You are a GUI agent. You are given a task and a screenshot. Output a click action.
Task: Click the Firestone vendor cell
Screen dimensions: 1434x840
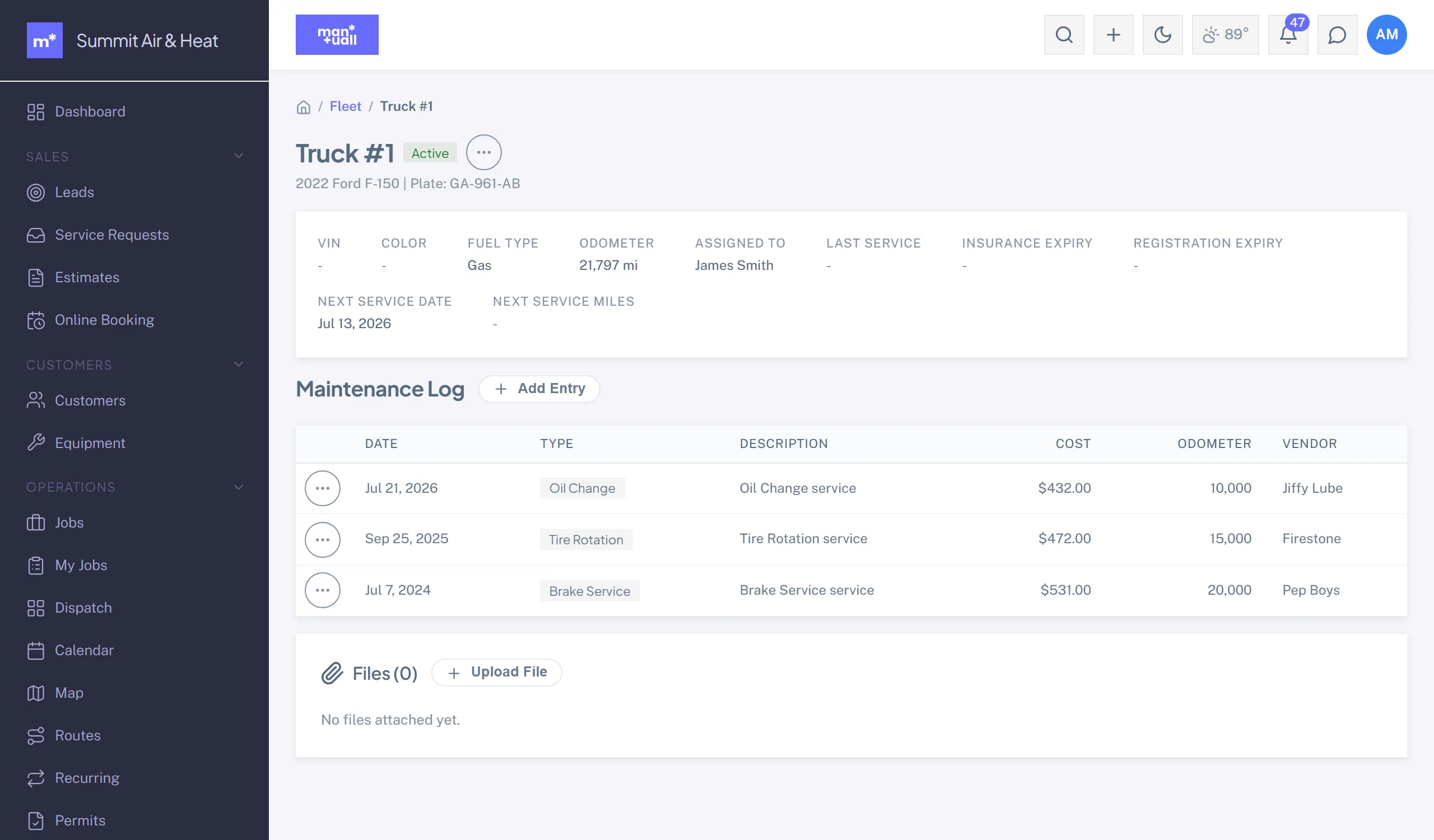pyautogui.click(x=1312, y=539)
